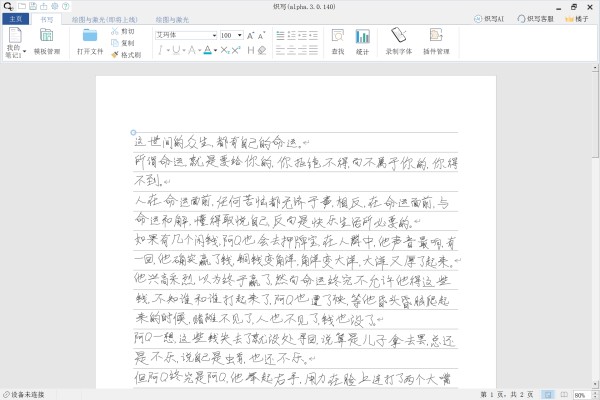Toggle italic text formatting
The width and height of the screenshot is (600, 400).
[x=160, y=48]
